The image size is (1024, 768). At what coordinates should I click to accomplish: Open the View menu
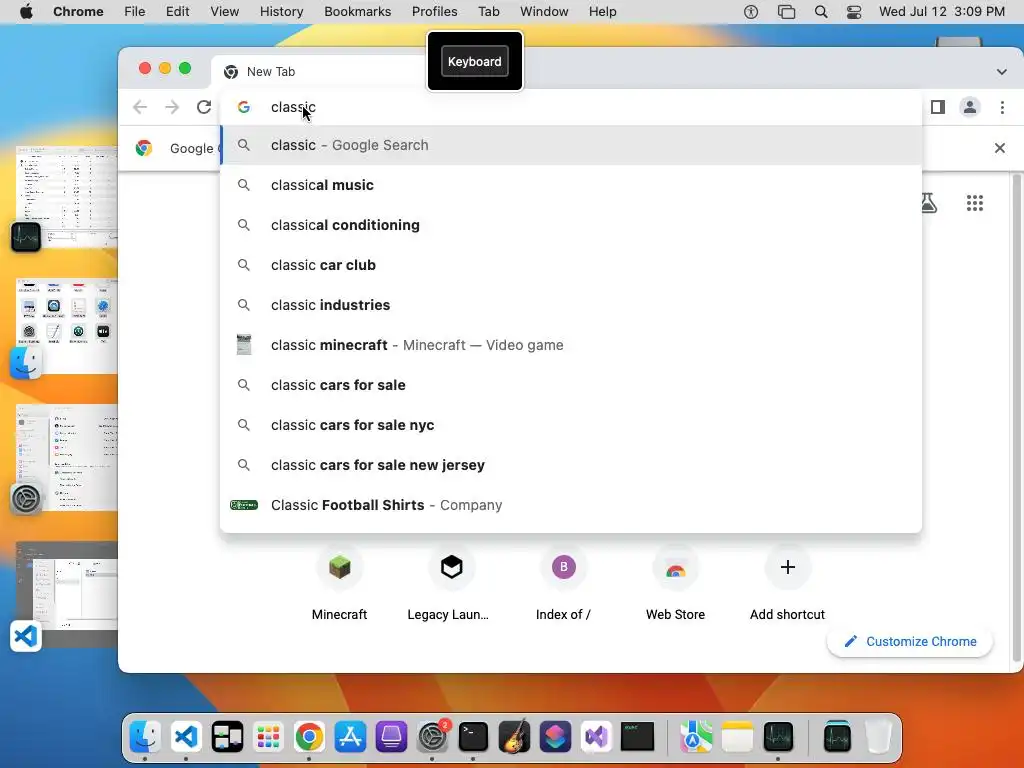coord(225,12)
